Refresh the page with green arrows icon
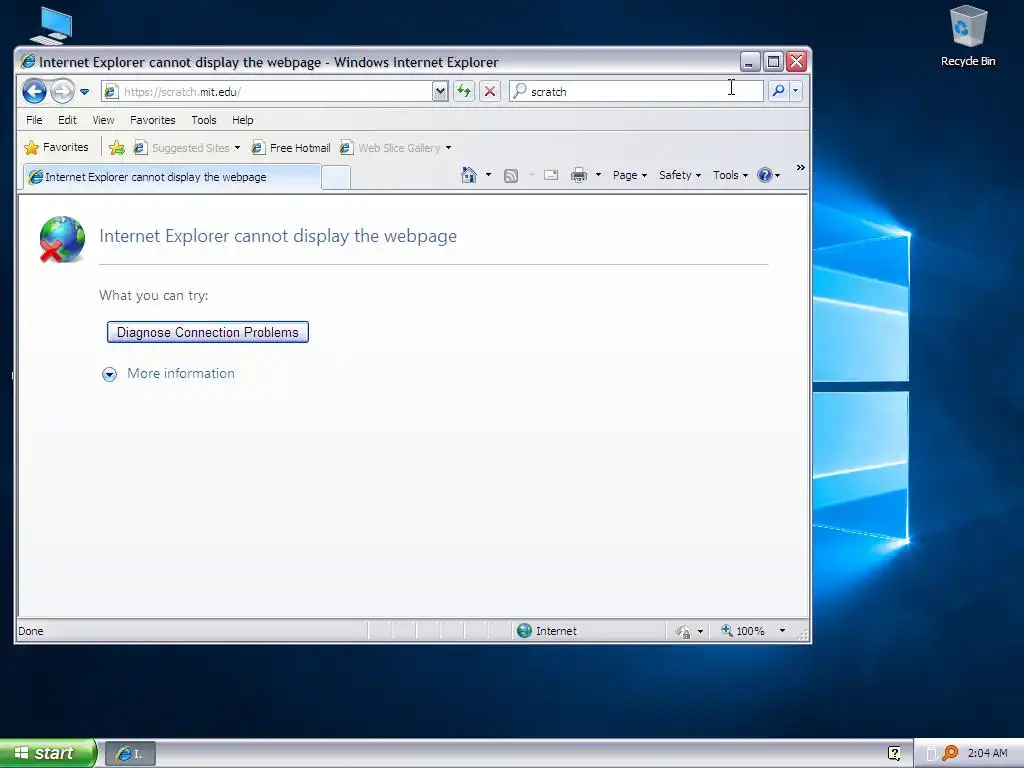 [464, 91]
